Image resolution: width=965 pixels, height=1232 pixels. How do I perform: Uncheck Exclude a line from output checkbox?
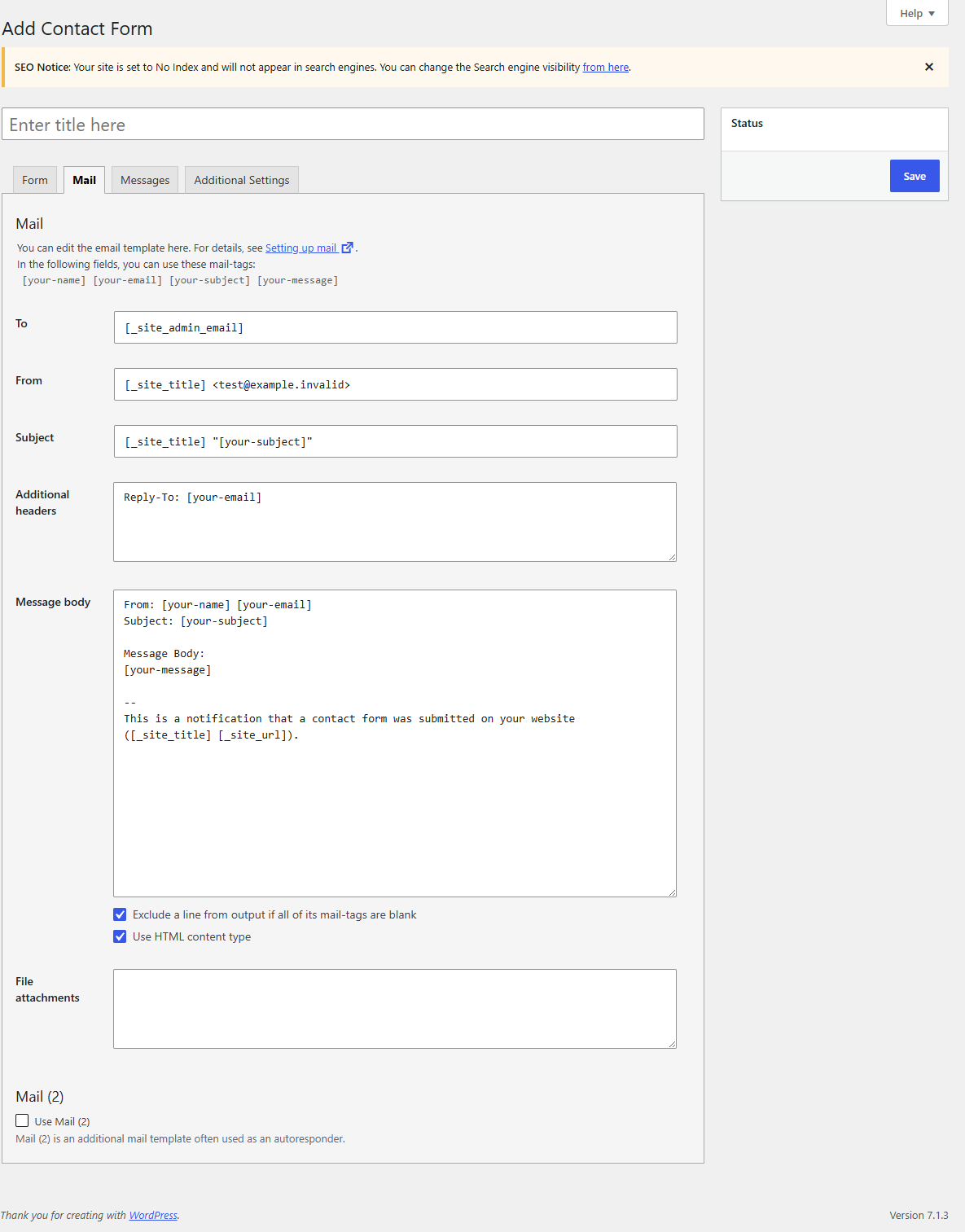click(x=120, y=914)
